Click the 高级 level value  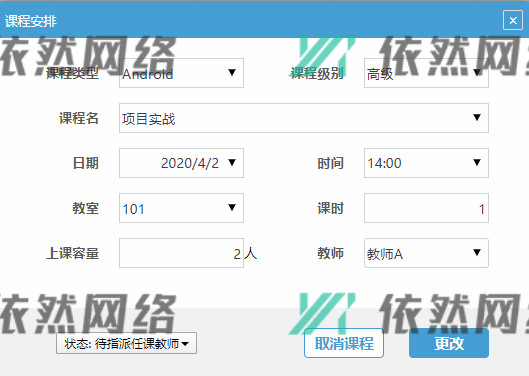pos(380,74)
